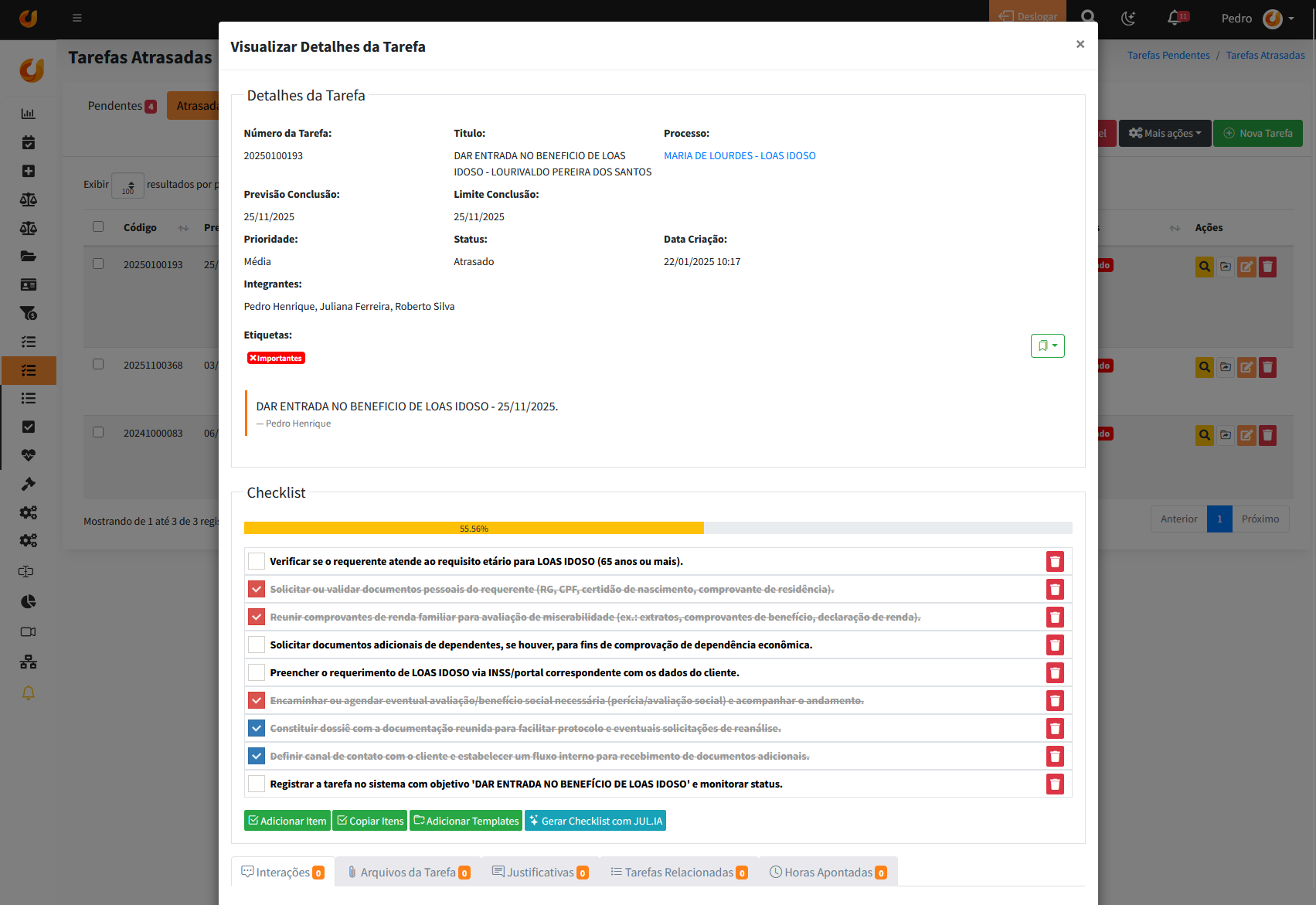Toggle dark mode moon icon
Screen dimensions: 1316x905
click(1128, 18)
